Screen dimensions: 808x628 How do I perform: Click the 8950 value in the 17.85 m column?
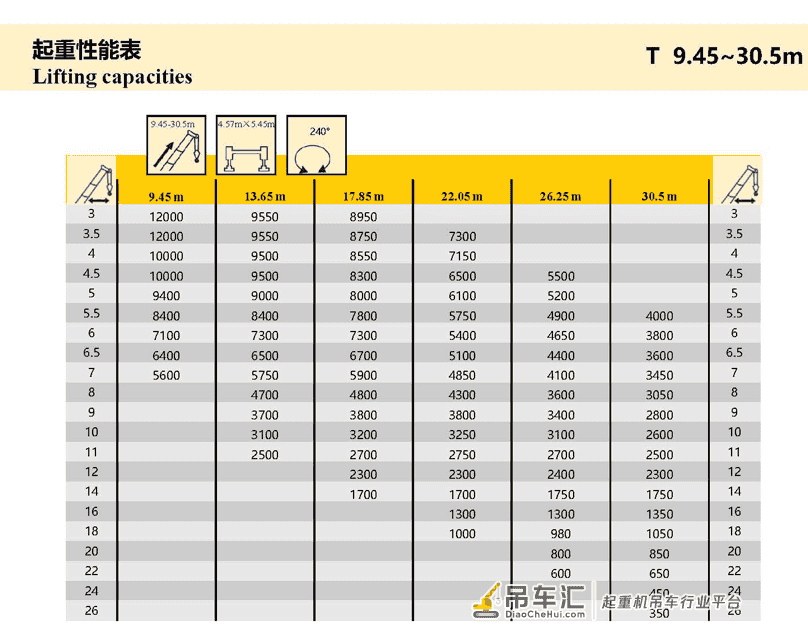coord(363,217)
